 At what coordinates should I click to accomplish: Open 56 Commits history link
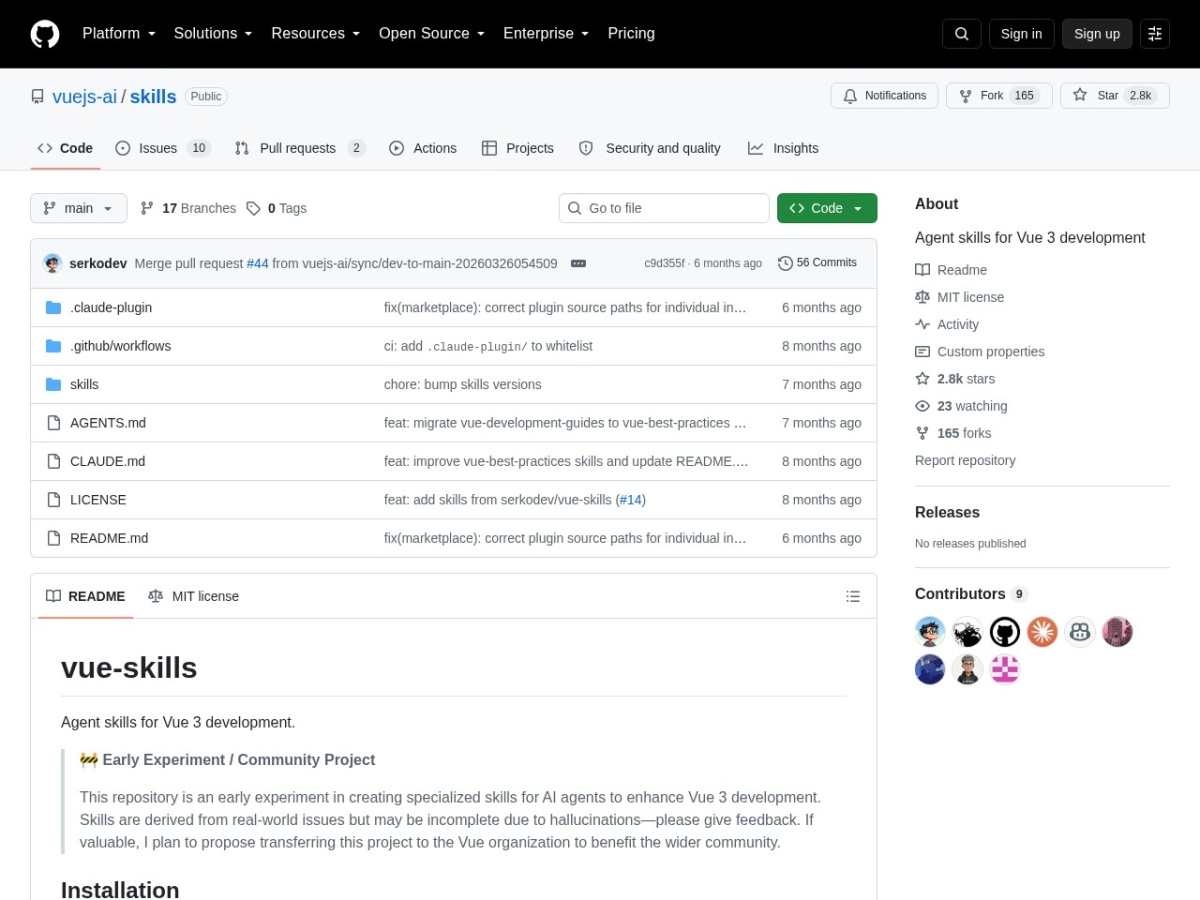pyautogui.click(x=817, y=263)
